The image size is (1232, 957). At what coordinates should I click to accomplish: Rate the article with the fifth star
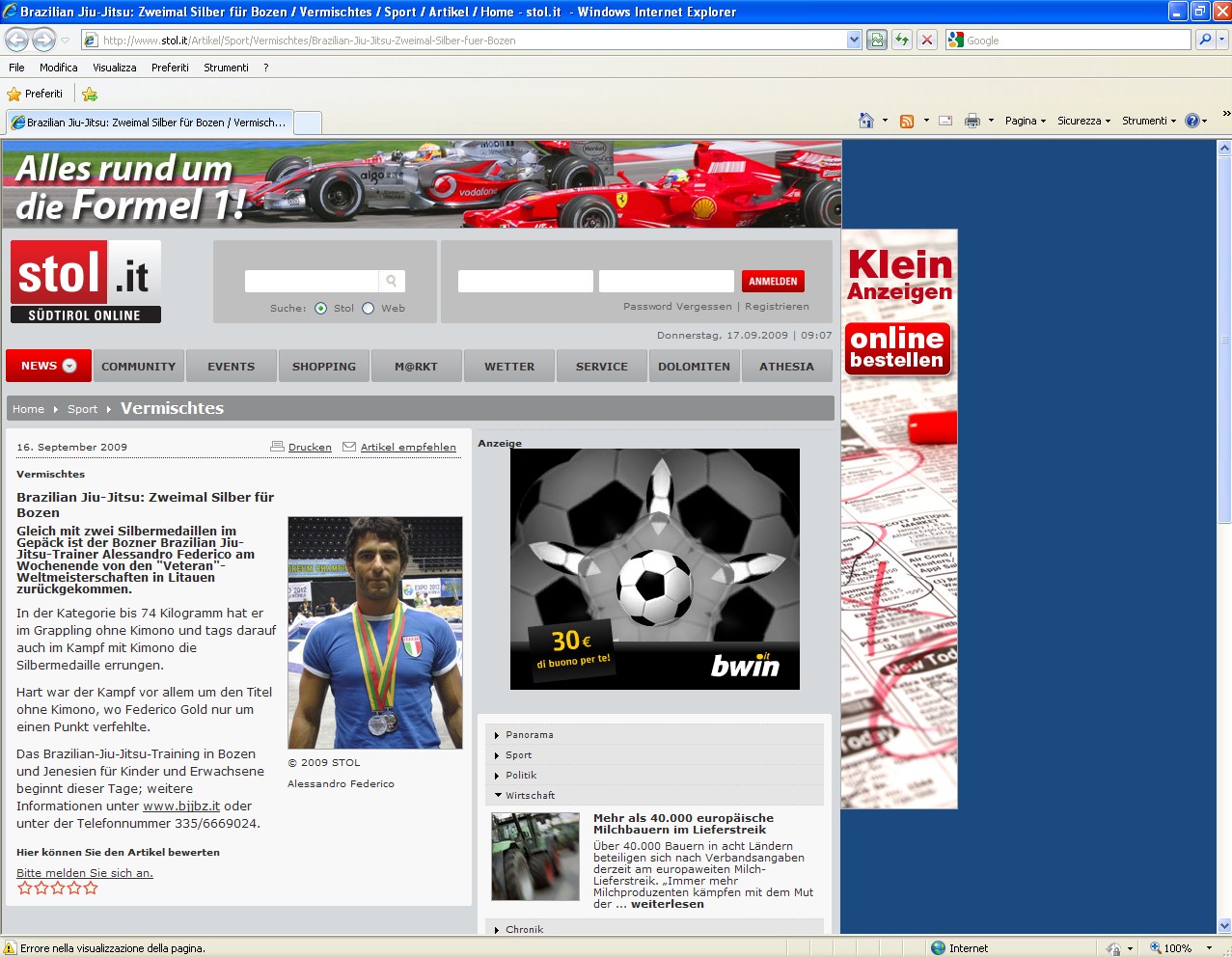click(x=91, y=889)
